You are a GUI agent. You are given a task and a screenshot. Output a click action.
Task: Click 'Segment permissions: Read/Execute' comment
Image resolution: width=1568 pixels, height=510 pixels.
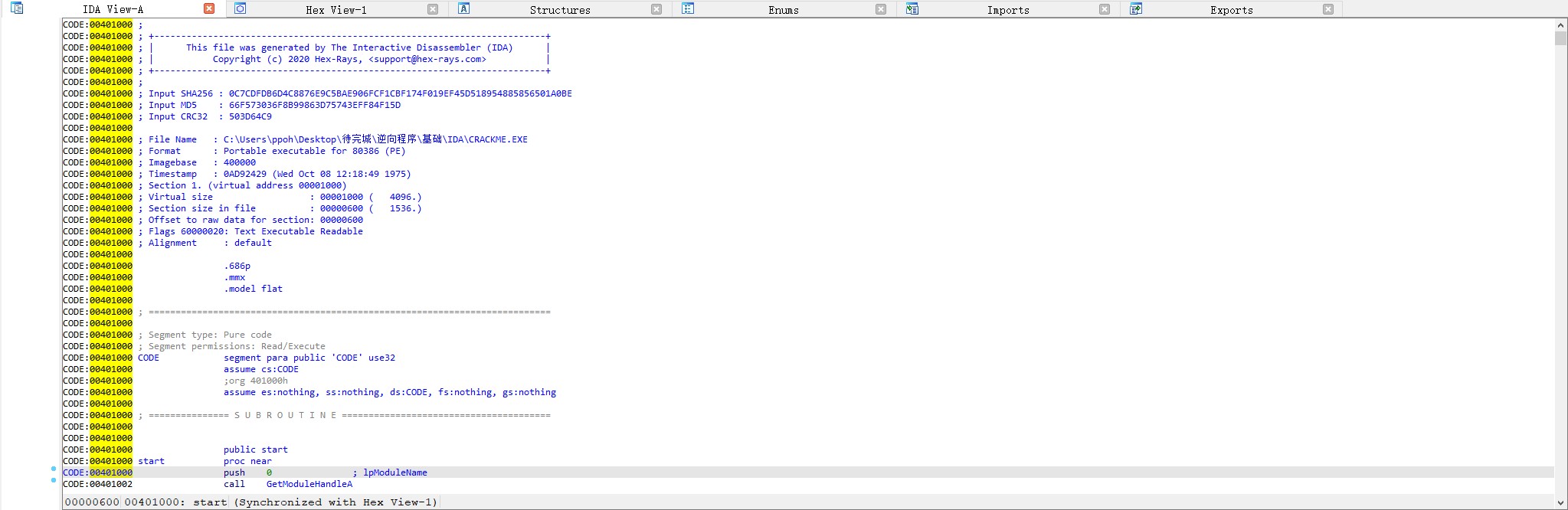(x=231, y=346)
